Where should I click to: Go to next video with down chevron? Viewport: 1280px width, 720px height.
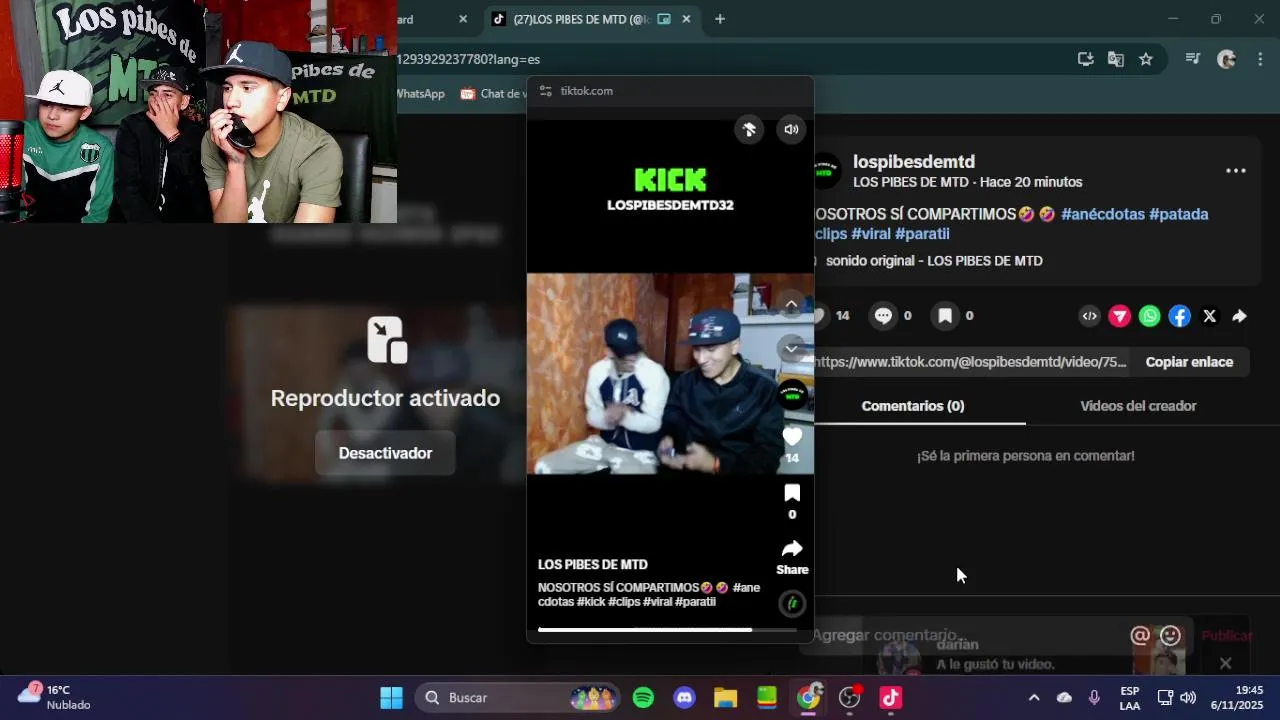tap(791, 349)
